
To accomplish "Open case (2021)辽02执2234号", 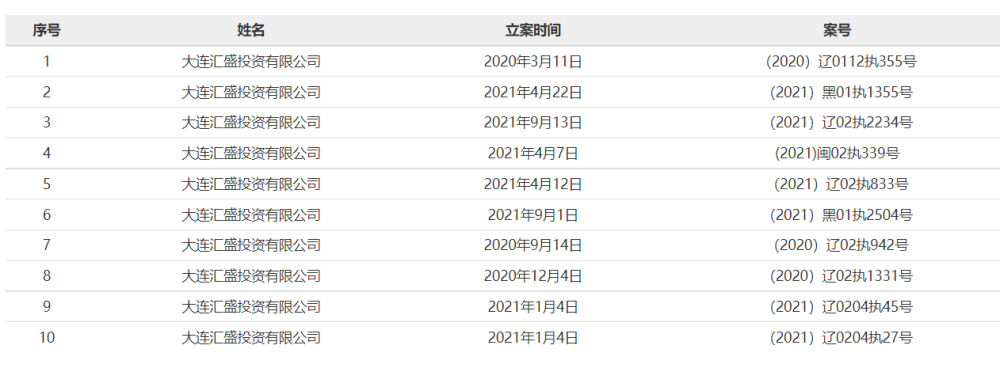I will (x=841, y=122).
